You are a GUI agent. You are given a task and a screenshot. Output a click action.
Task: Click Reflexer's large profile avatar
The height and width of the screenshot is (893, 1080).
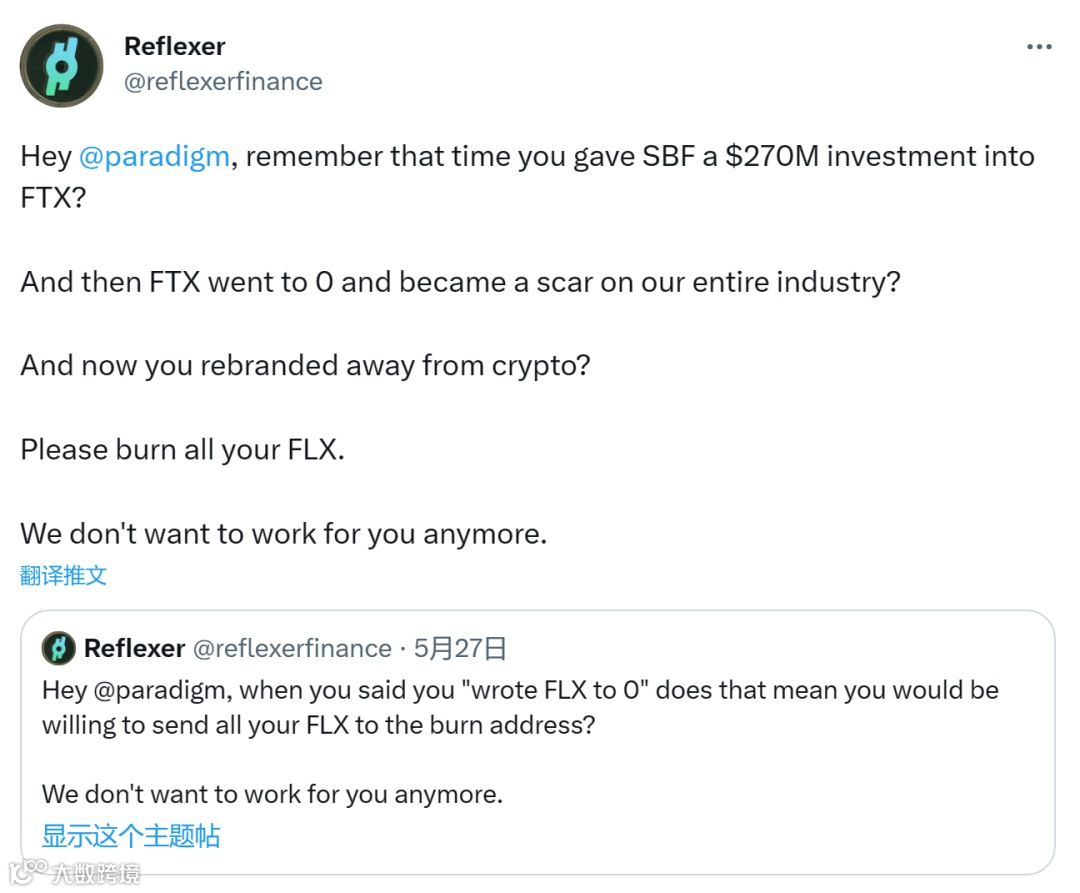pos(61,66)
